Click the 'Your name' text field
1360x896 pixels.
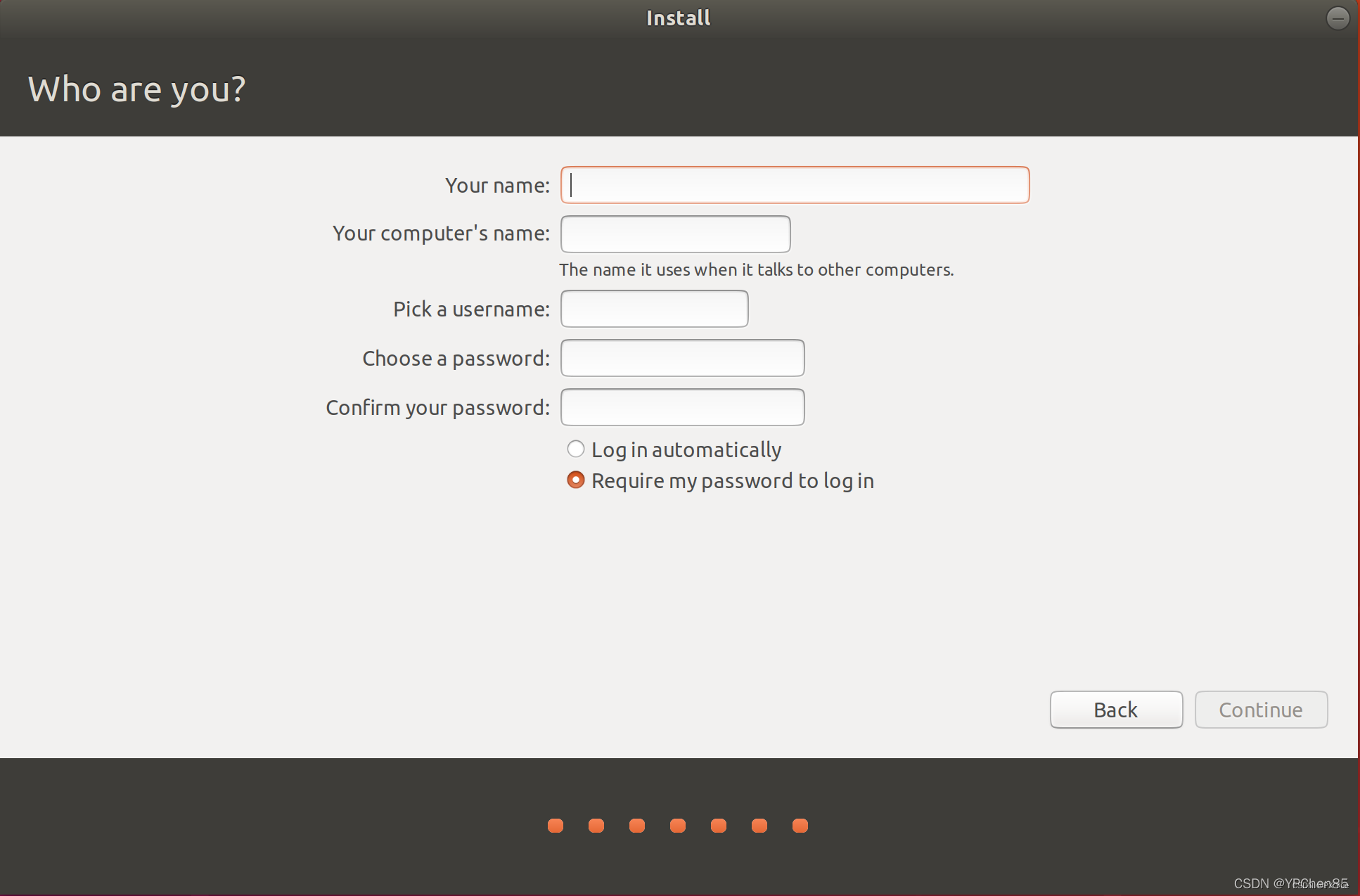795,185
